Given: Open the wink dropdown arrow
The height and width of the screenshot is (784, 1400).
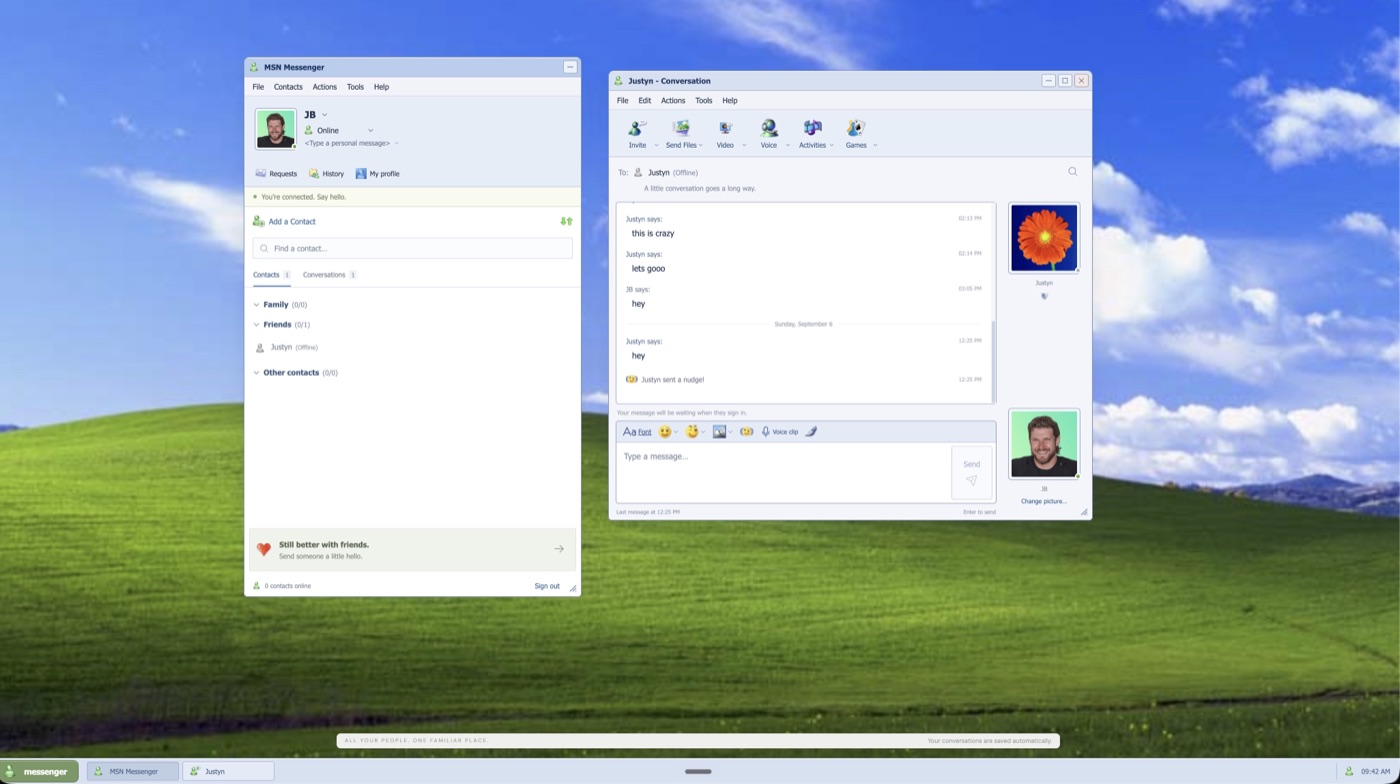Looking at the screenshot, I should [703, 433].
